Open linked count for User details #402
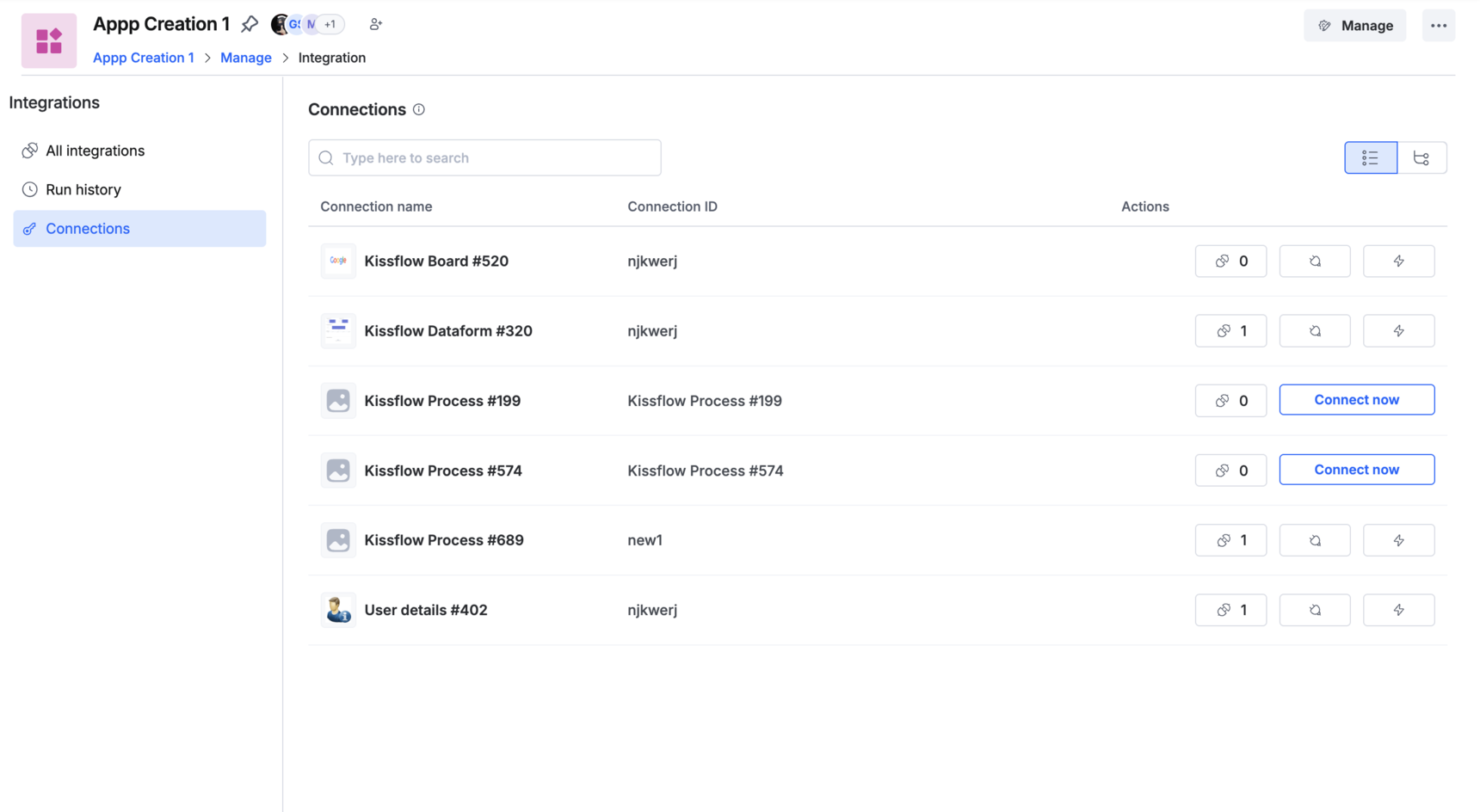 tap(1230, 610)
